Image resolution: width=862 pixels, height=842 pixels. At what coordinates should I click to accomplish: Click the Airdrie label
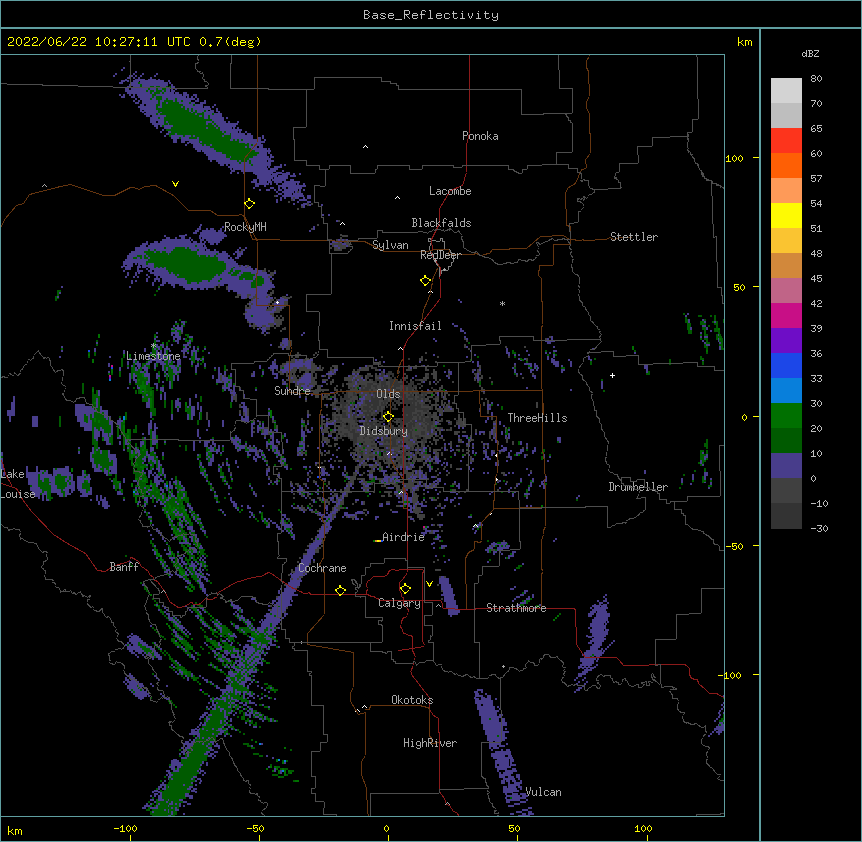pos(403,537)
